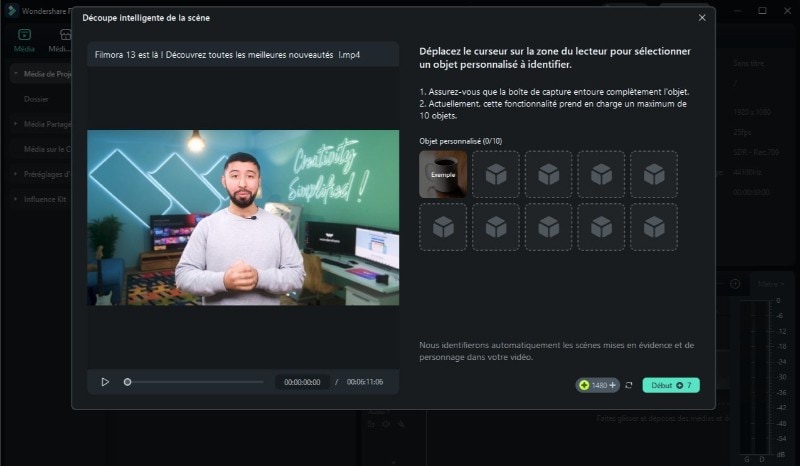Click the Filmora logo in title bar
800x466 pixels.
[11, 10]
